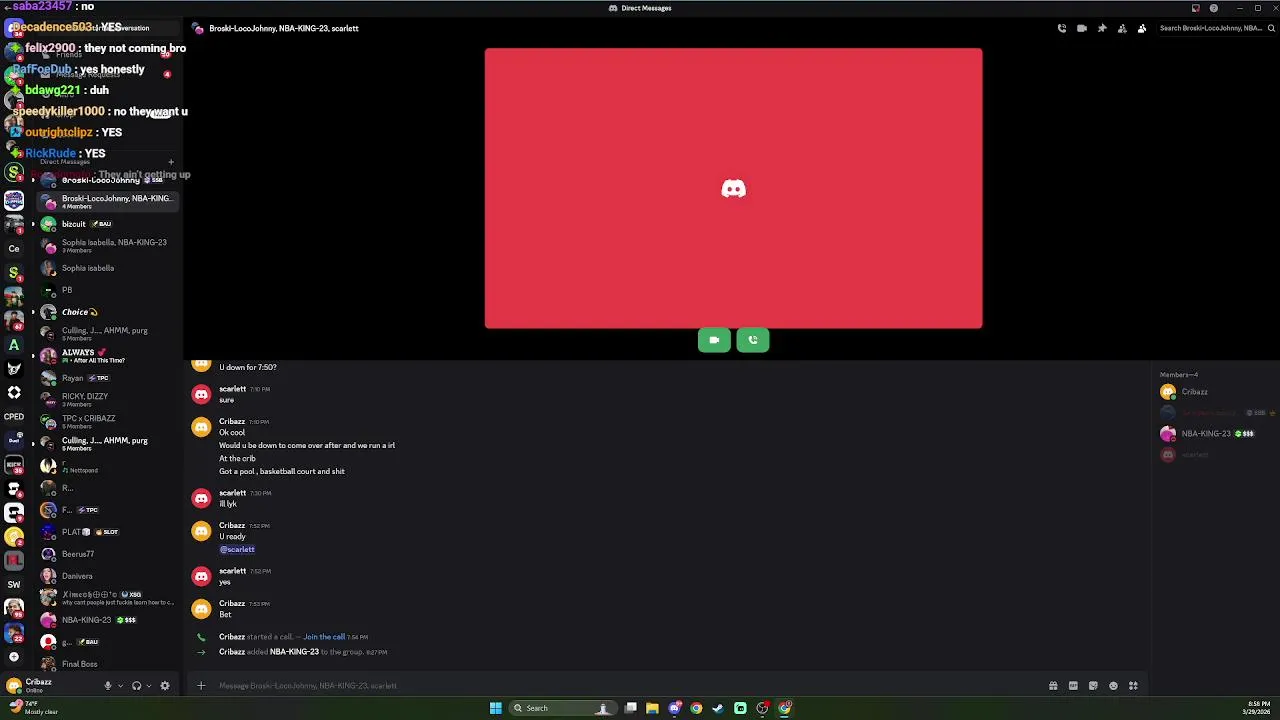Click the plus attachment button in message bar

tap(201, 686)
